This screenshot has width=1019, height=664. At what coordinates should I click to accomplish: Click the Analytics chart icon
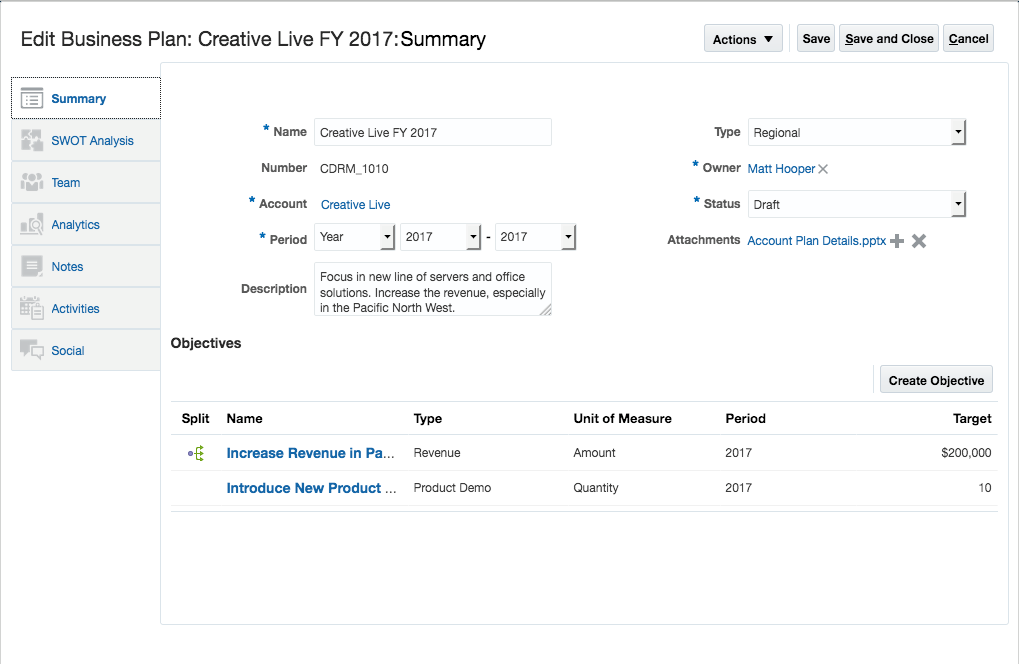click(32, 225)
